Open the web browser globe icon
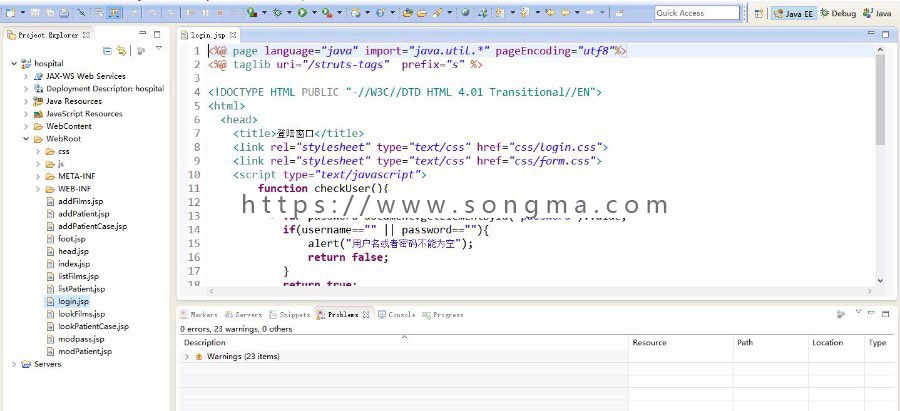This screenshot has height=411, width=900. [x=465, y=12]
